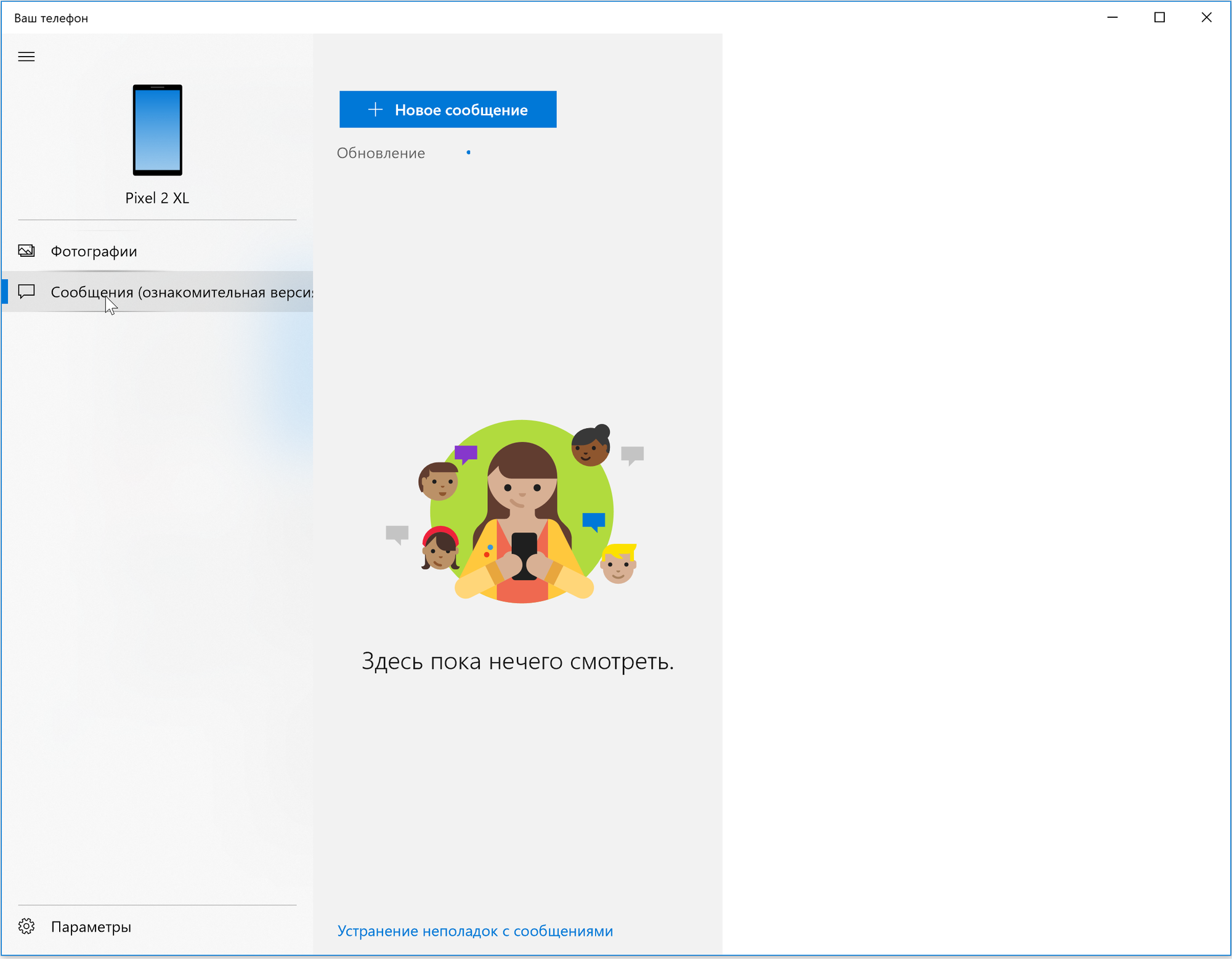1232x959 pixels.
Task: Click the messaging illustration image
Action: click(x=521, y=512)
